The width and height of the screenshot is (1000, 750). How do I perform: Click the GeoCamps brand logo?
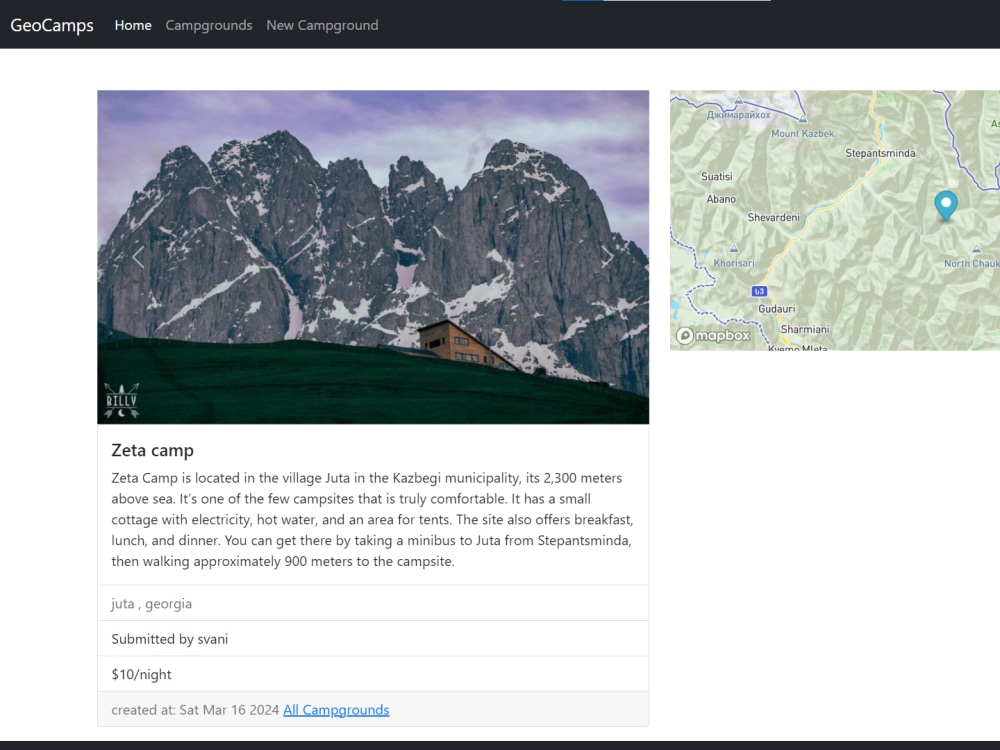[x=52, y=25]
